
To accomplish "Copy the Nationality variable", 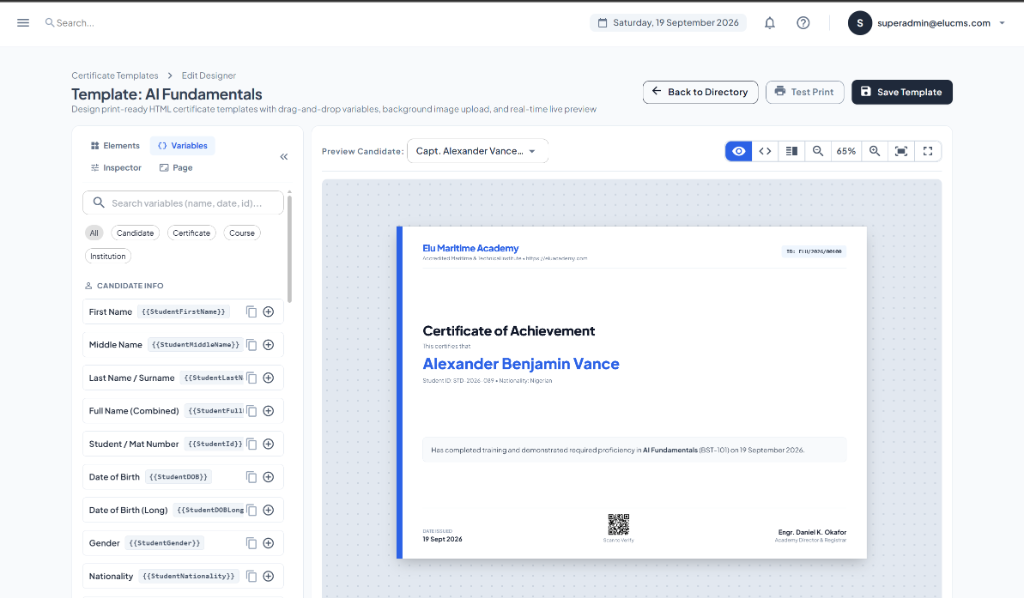I will [x=251, y=576].
